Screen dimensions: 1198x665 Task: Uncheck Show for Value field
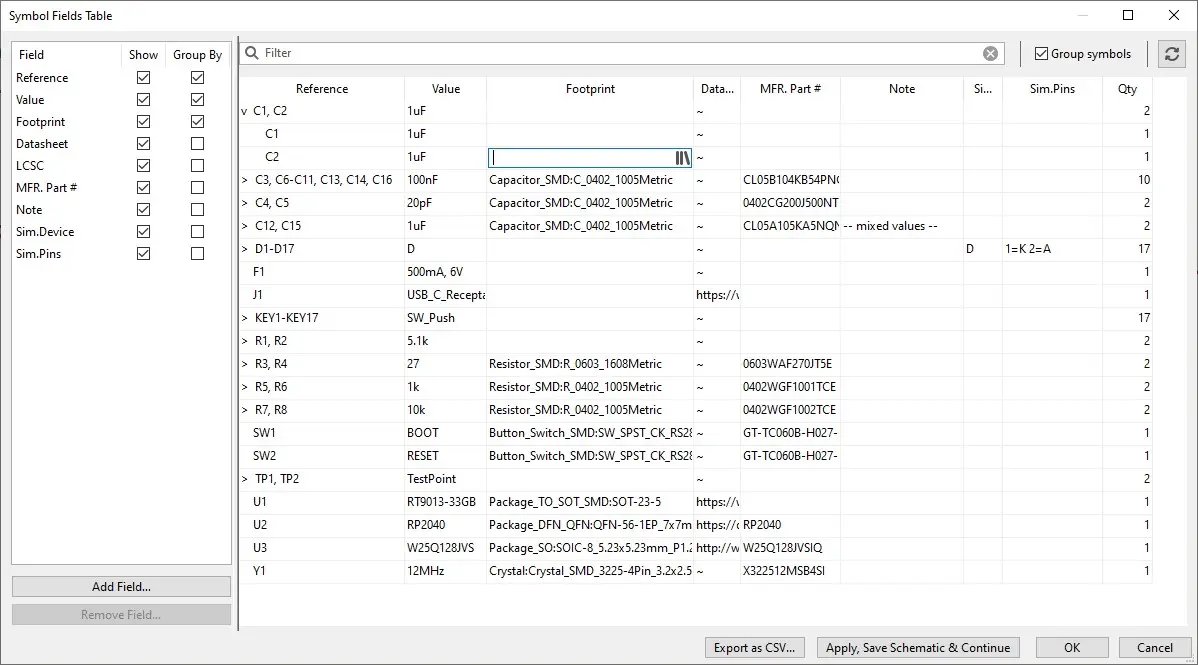(144, 99)
